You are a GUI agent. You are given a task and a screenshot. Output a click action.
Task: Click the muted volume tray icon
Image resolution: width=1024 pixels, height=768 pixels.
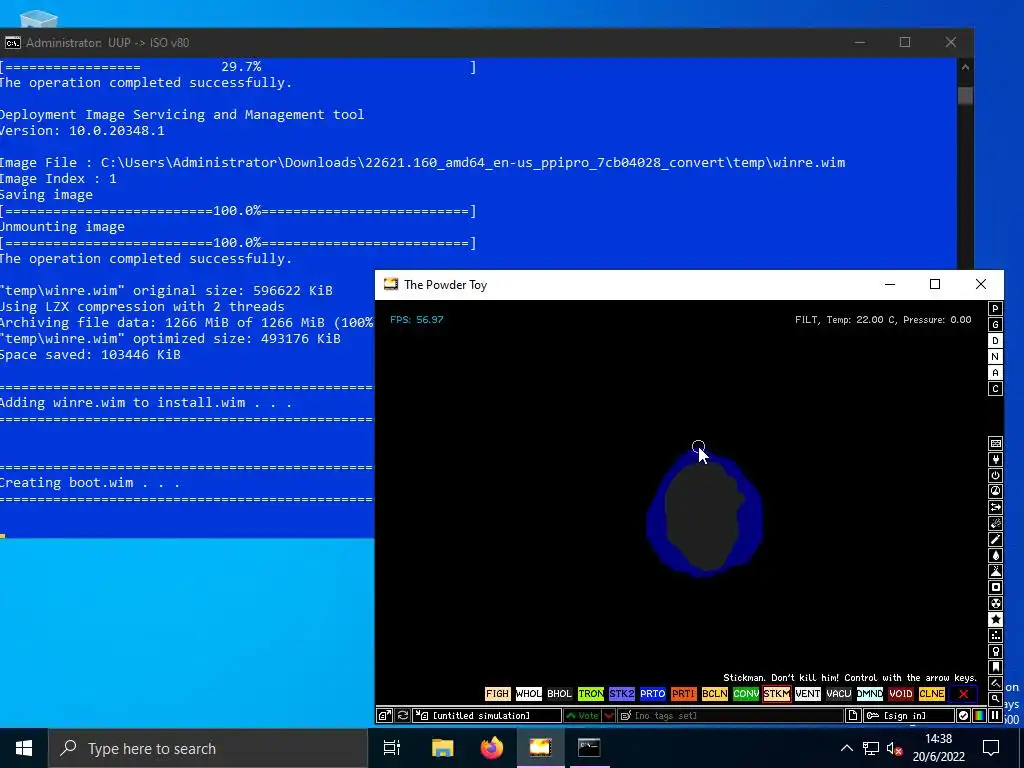click(895, 748)
